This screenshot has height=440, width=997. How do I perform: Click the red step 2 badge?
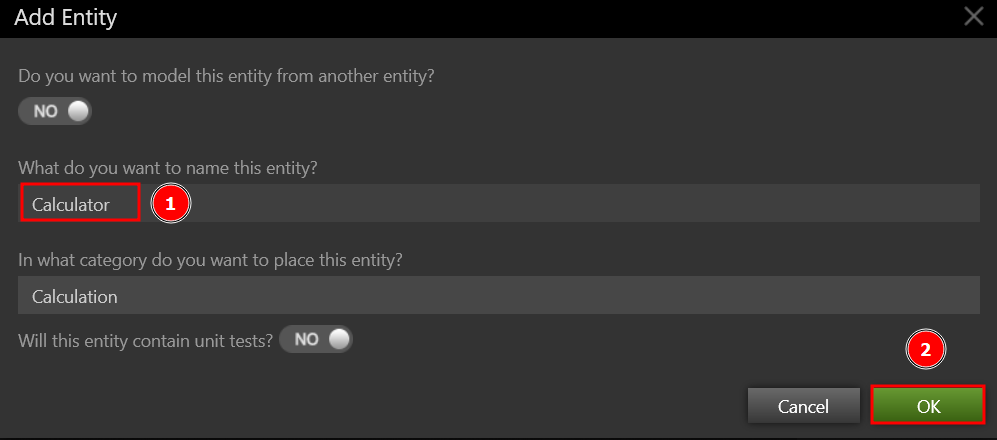click(925, 349)
